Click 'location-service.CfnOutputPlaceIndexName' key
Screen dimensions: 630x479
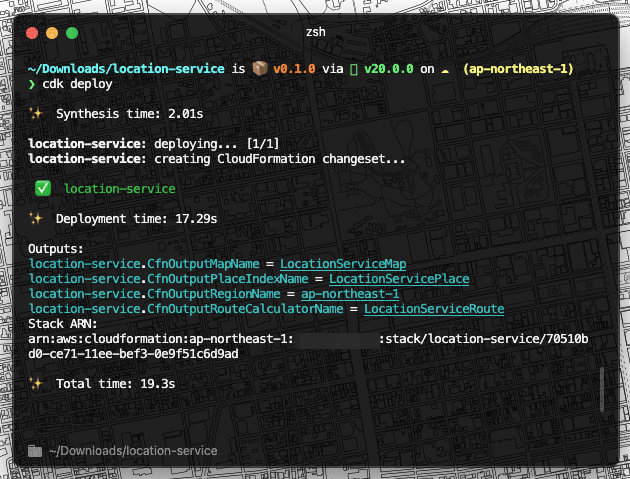tap(168, 279)
